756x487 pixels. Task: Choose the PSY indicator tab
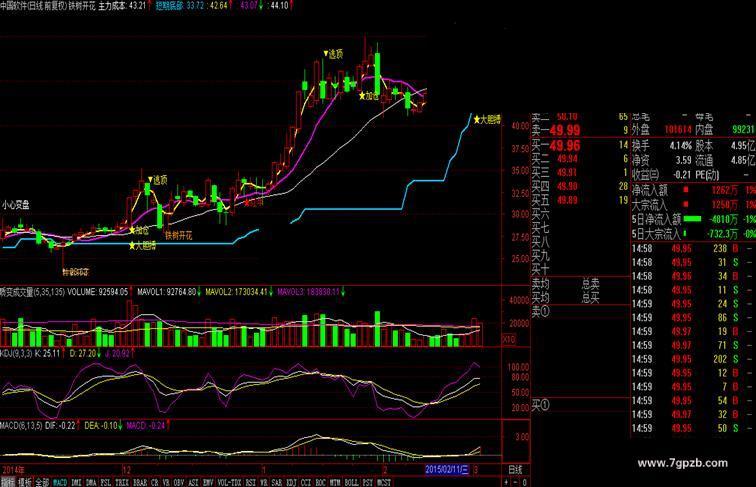367,482
